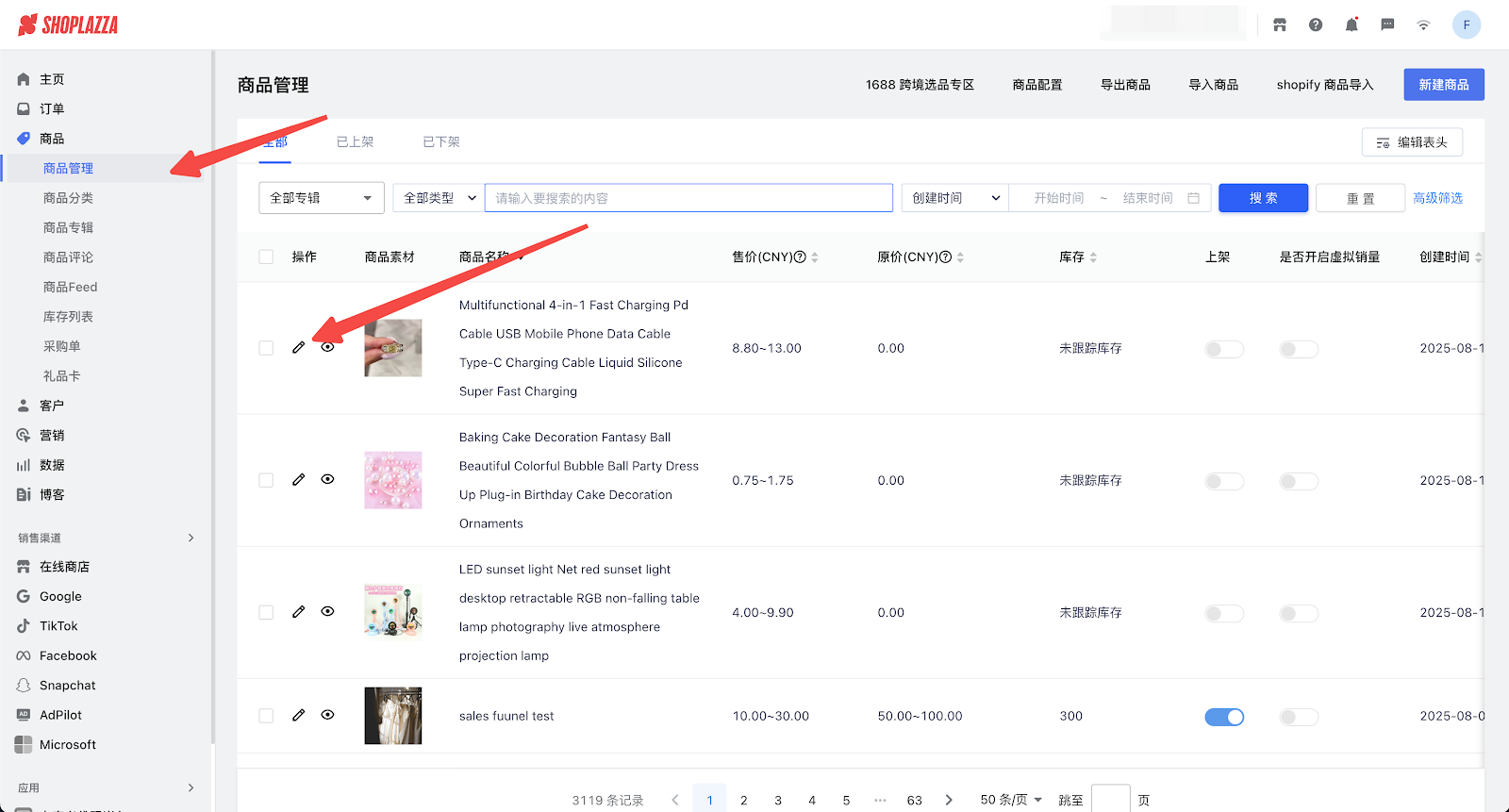Open user avatar F menu
This screenshot has height=812, width=1509.
point(1467,25)
